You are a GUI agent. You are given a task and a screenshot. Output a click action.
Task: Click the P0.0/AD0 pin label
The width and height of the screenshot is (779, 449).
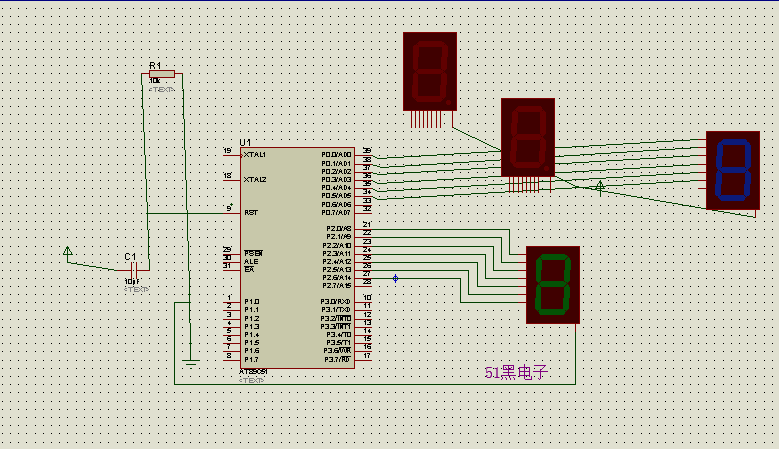coord(336,154)
